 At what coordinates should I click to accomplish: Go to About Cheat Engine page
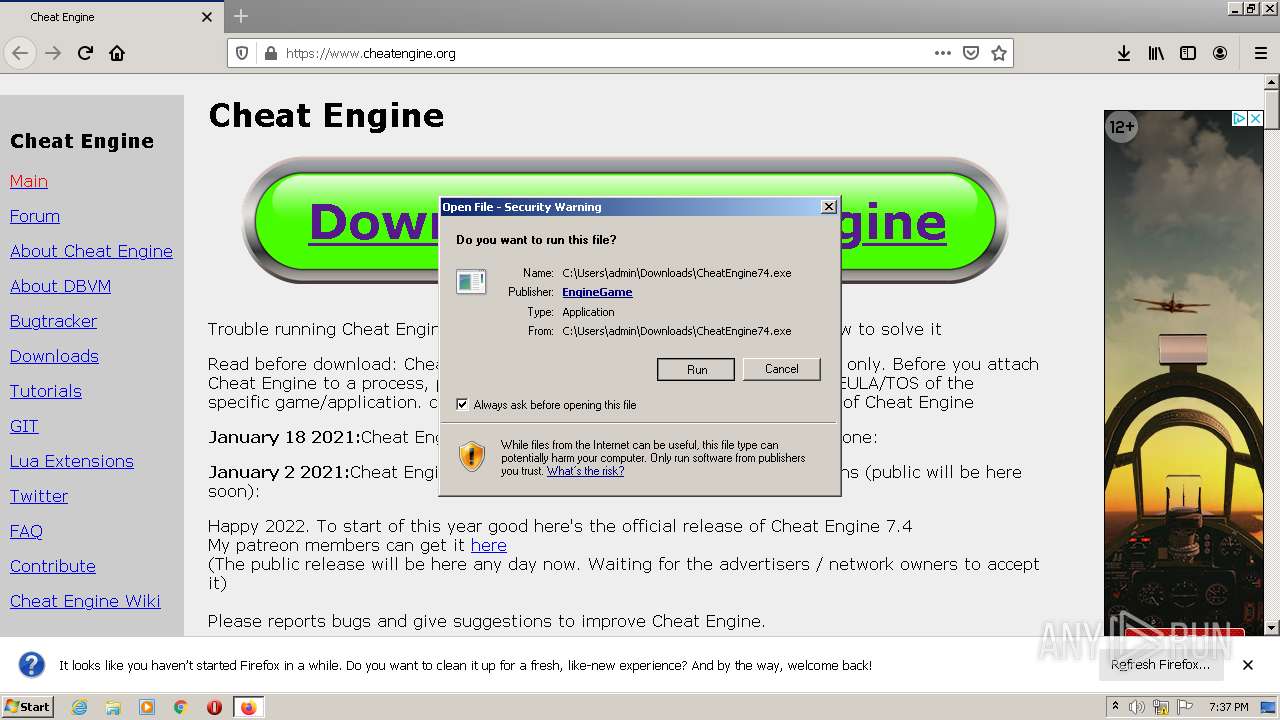tap(91, 251)
